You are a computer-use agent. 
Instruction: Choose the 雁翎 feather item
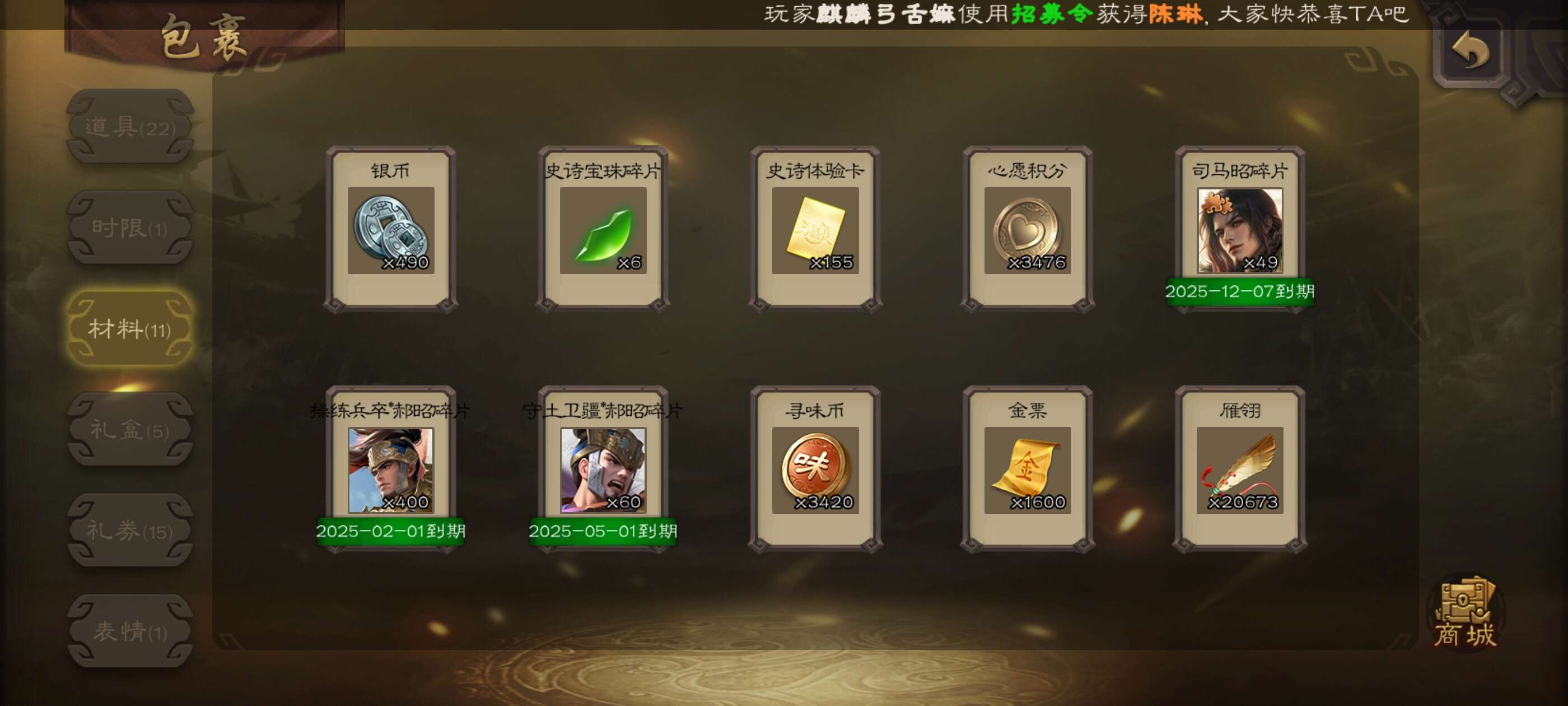(x=1239, y=470)
